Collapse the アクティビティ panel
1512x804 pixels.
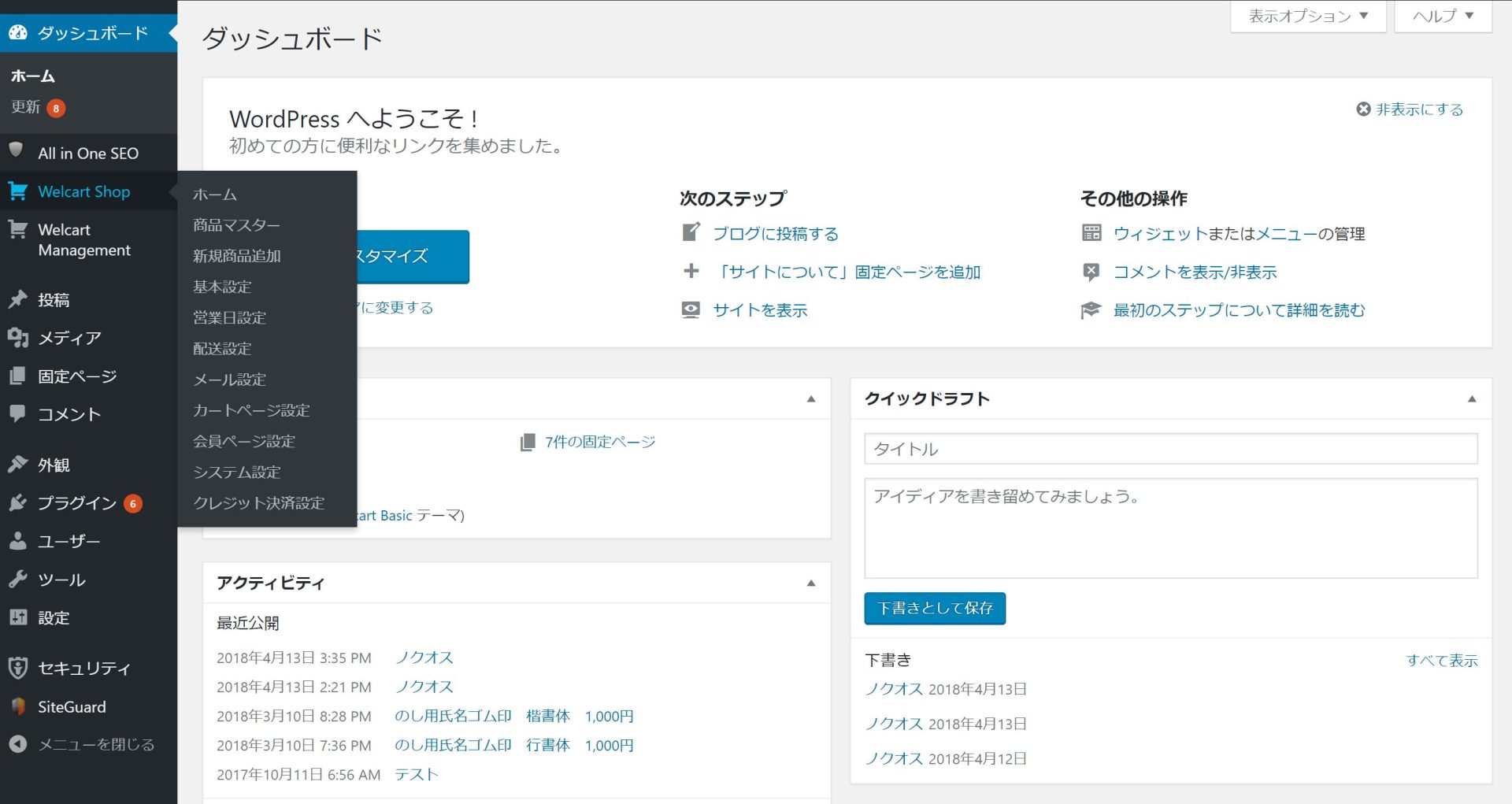[x=811, y=583]
